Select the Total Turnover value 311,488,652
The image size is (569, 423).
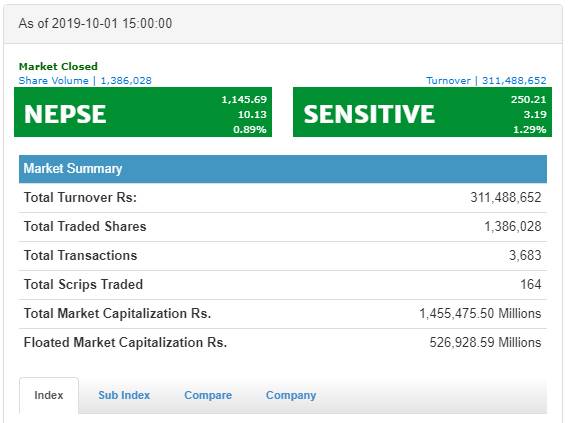point(506,197)
